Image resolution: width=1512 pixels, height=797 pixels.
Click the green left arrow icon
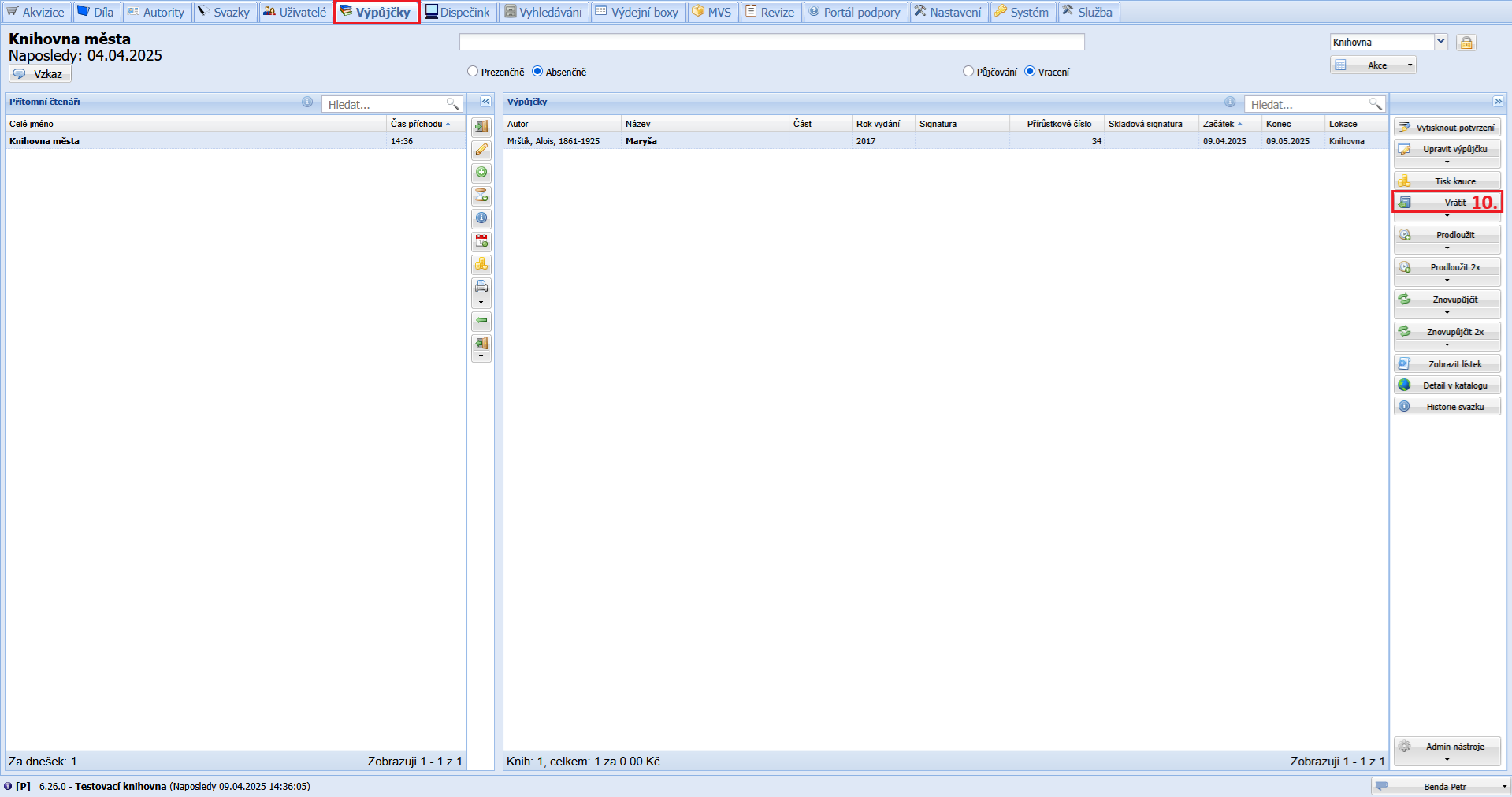pyautogui.click(x=481, y=321)
